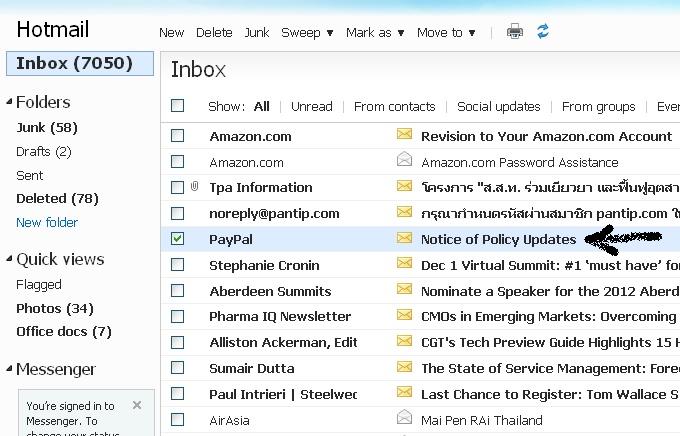
Task: Open The State of Service Management email
Action: (550, 368)
